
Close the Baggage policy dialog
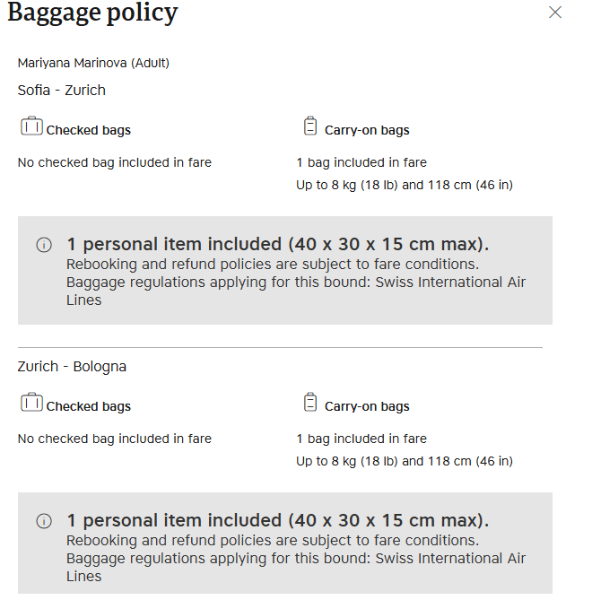(x=555, y=12)
